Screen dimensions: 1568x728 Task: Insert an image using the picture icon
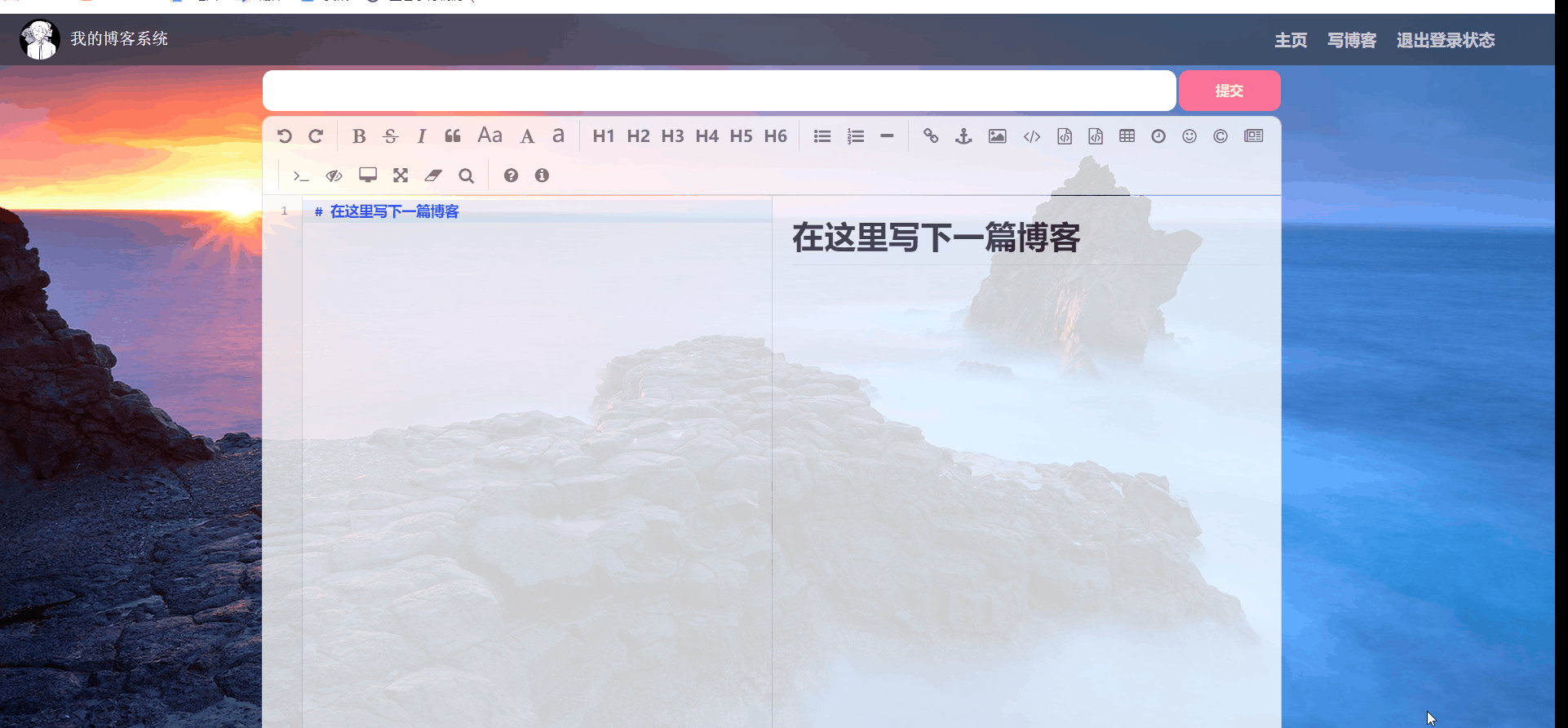[997, 136]
